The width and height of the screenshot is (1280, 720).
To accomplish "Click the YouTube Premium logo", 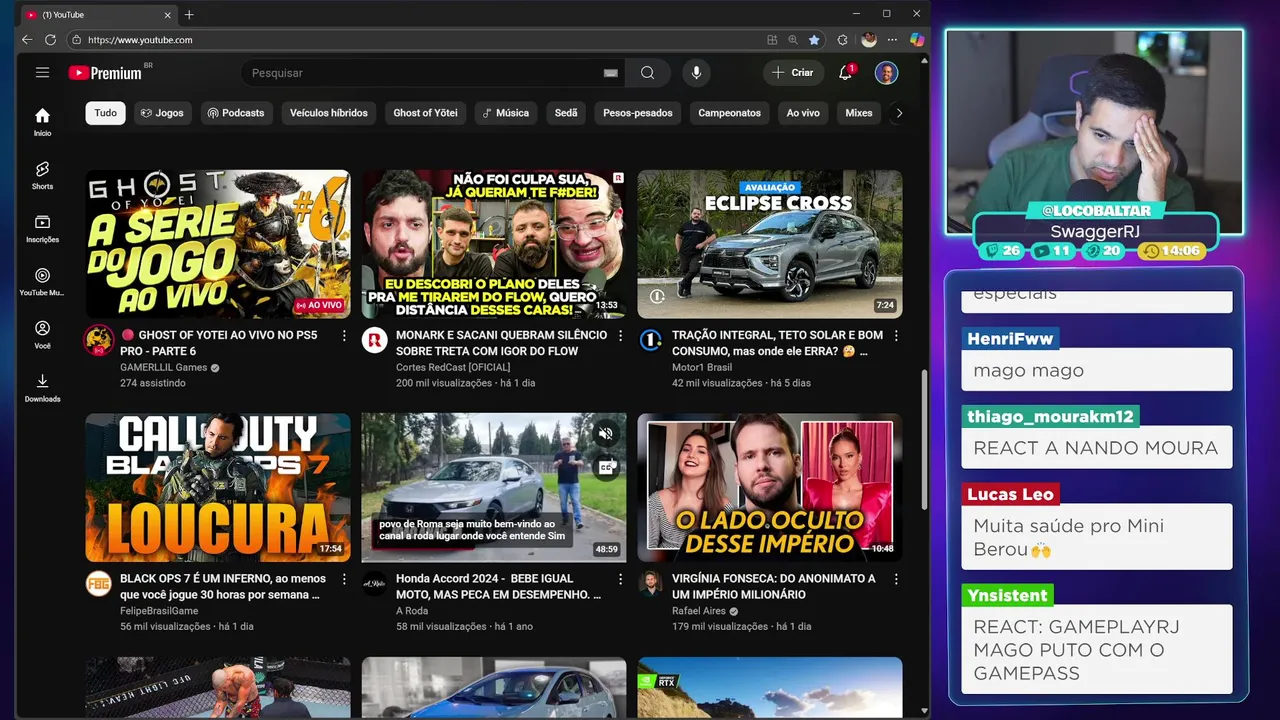I will [106, 73].
